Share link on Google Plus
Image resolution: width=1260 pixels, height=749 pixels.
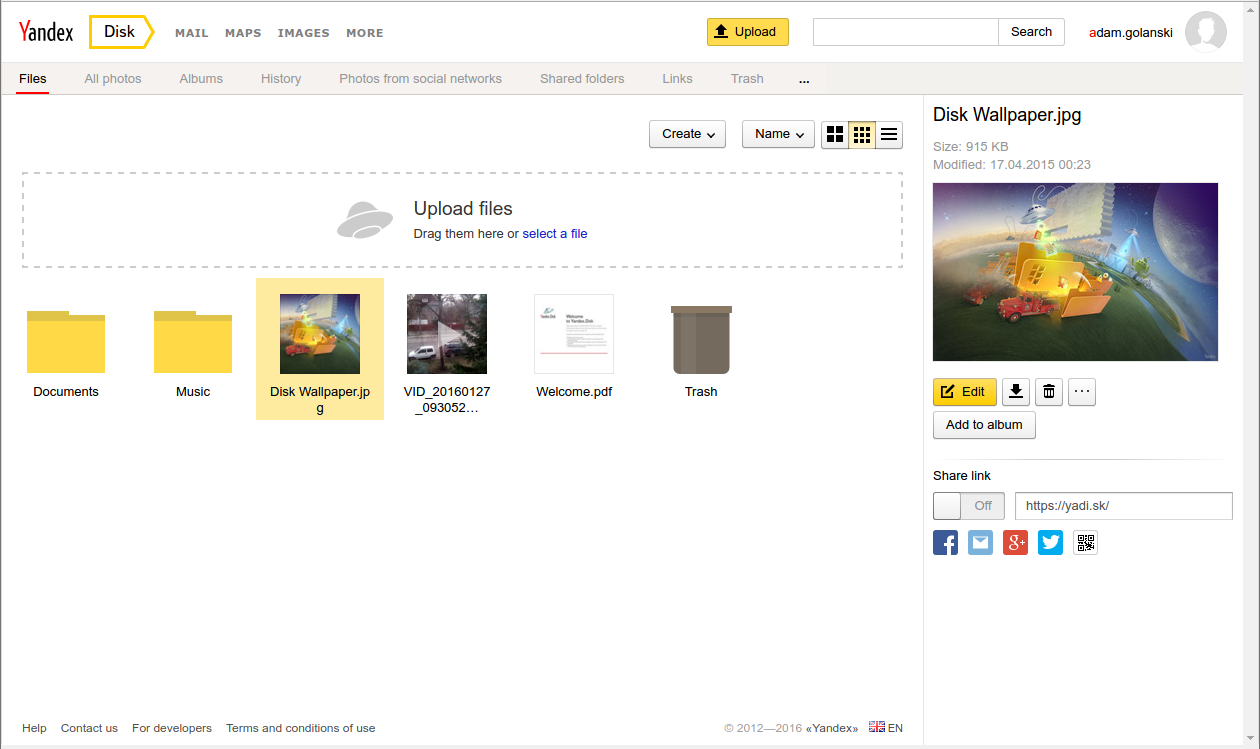click(1016, 543)
